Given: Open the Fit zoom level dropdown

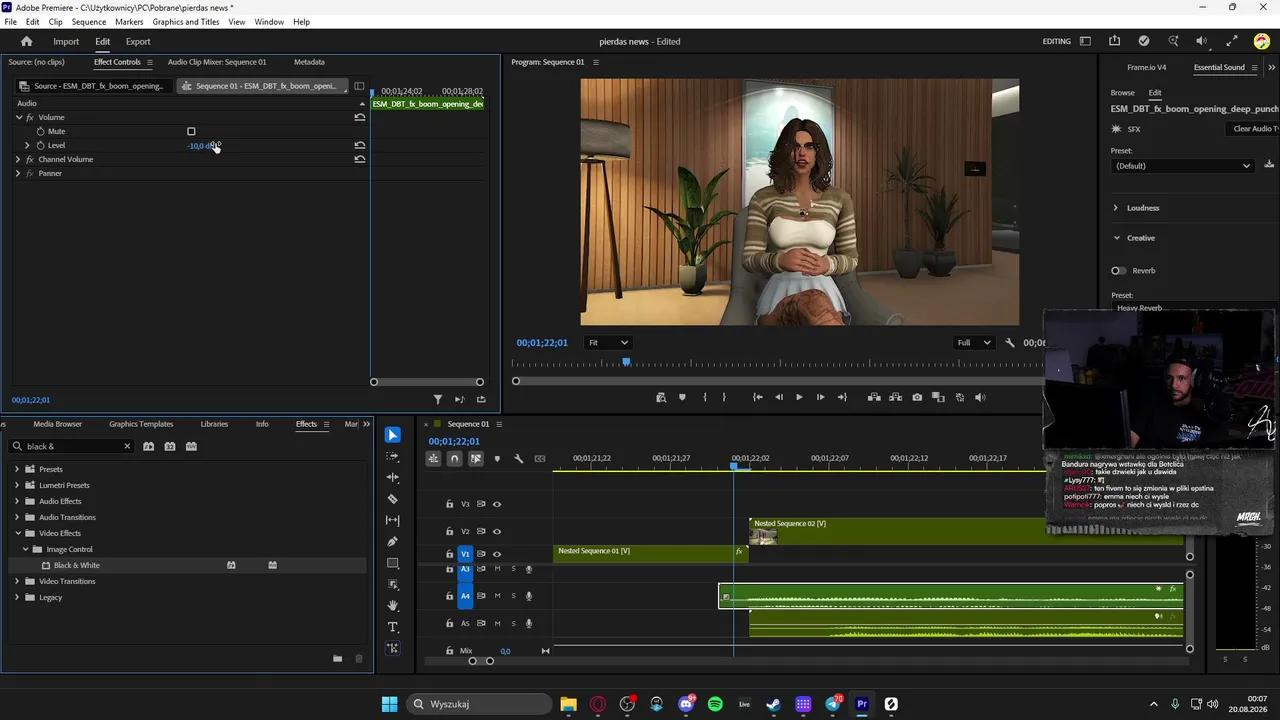Looking at the screenshot, I should (608, 343).
